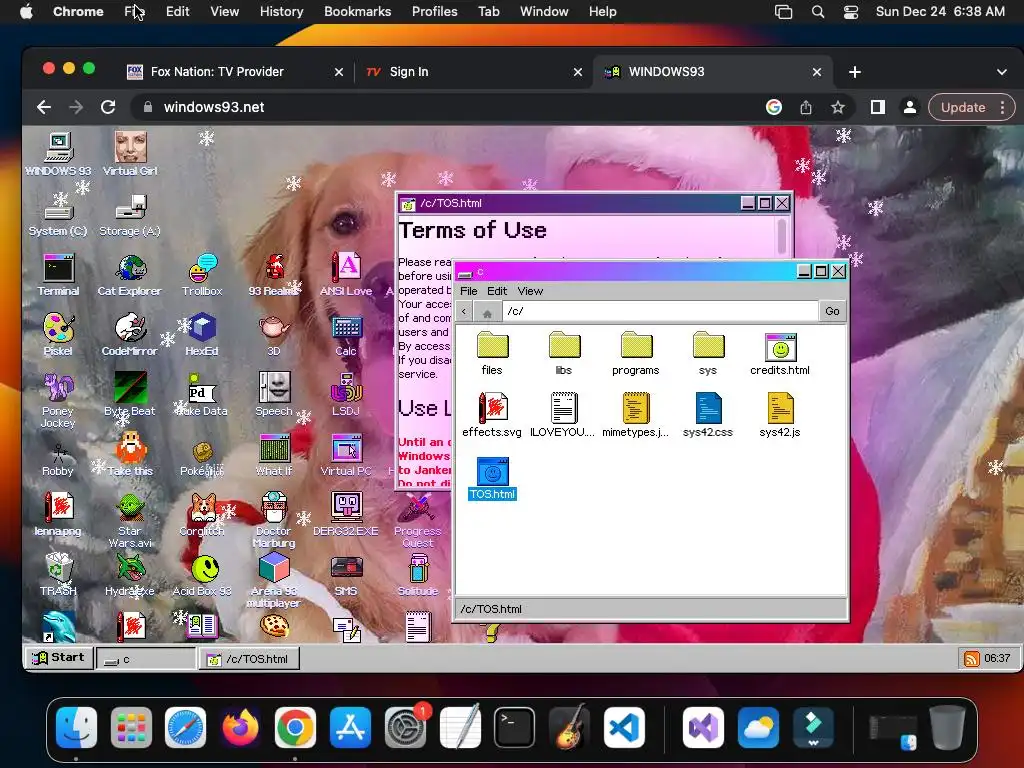1024x768 pixels.
Task: Open the DEFRAG32.EXE desktop icon
Action: click(345, 515)
